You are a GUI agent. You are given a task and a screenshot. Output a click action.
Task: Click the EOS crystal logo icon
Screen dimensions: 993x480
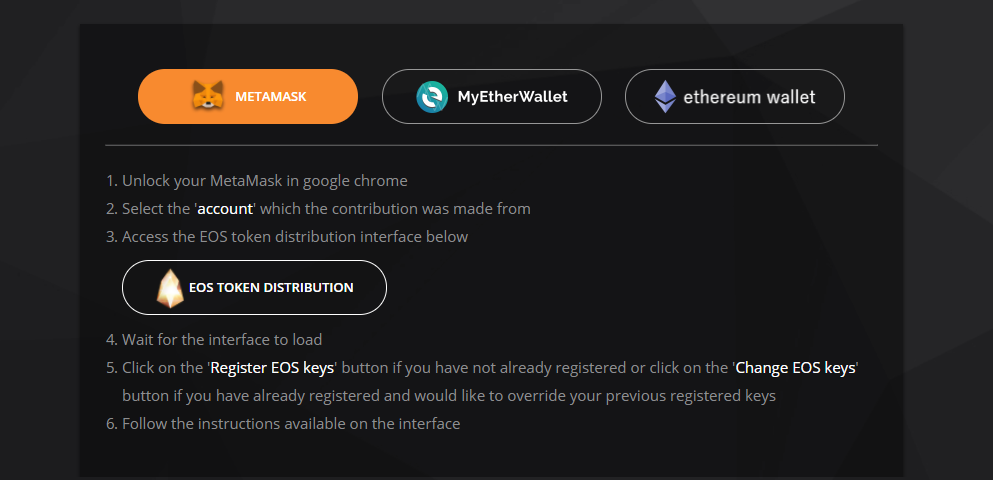(x=170, y=288)
